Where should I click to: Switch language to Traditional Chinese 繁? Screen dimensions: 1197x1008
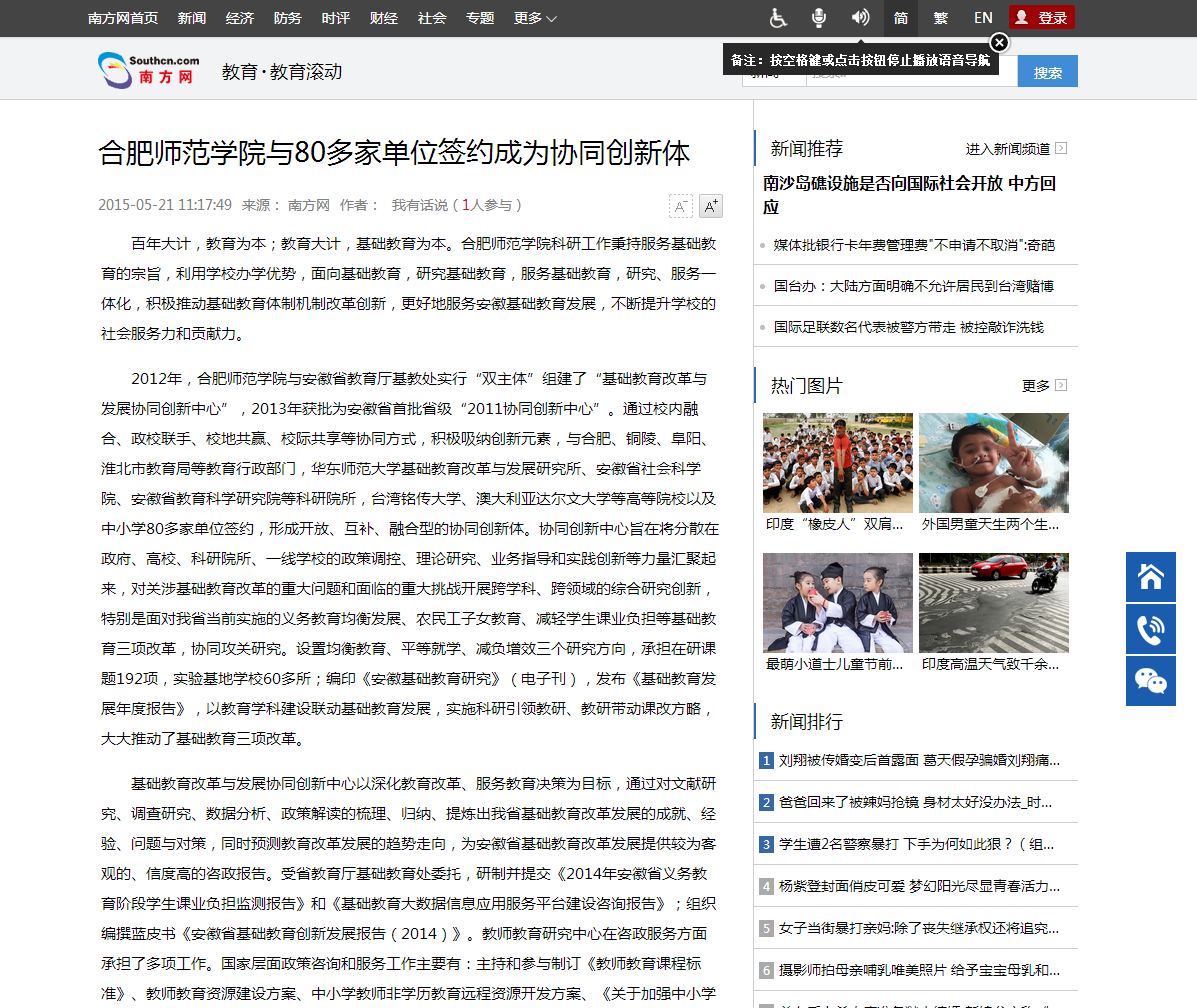click(x=941, y=18)
